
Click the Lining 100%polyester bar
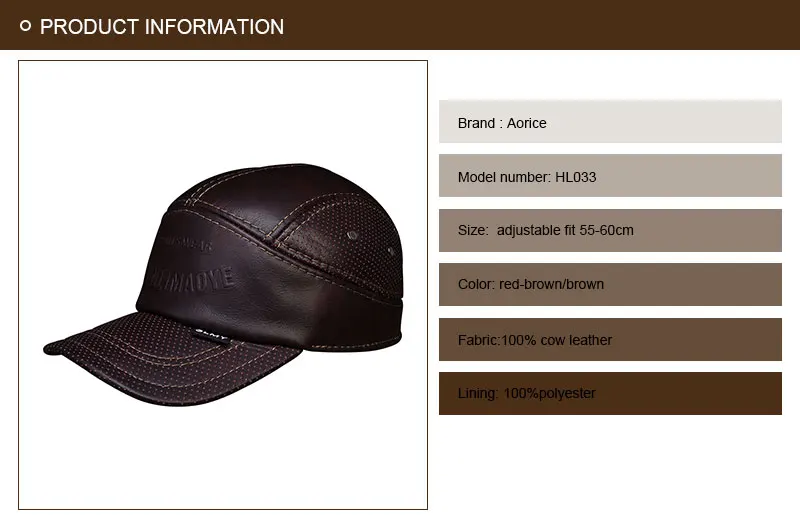610,393
